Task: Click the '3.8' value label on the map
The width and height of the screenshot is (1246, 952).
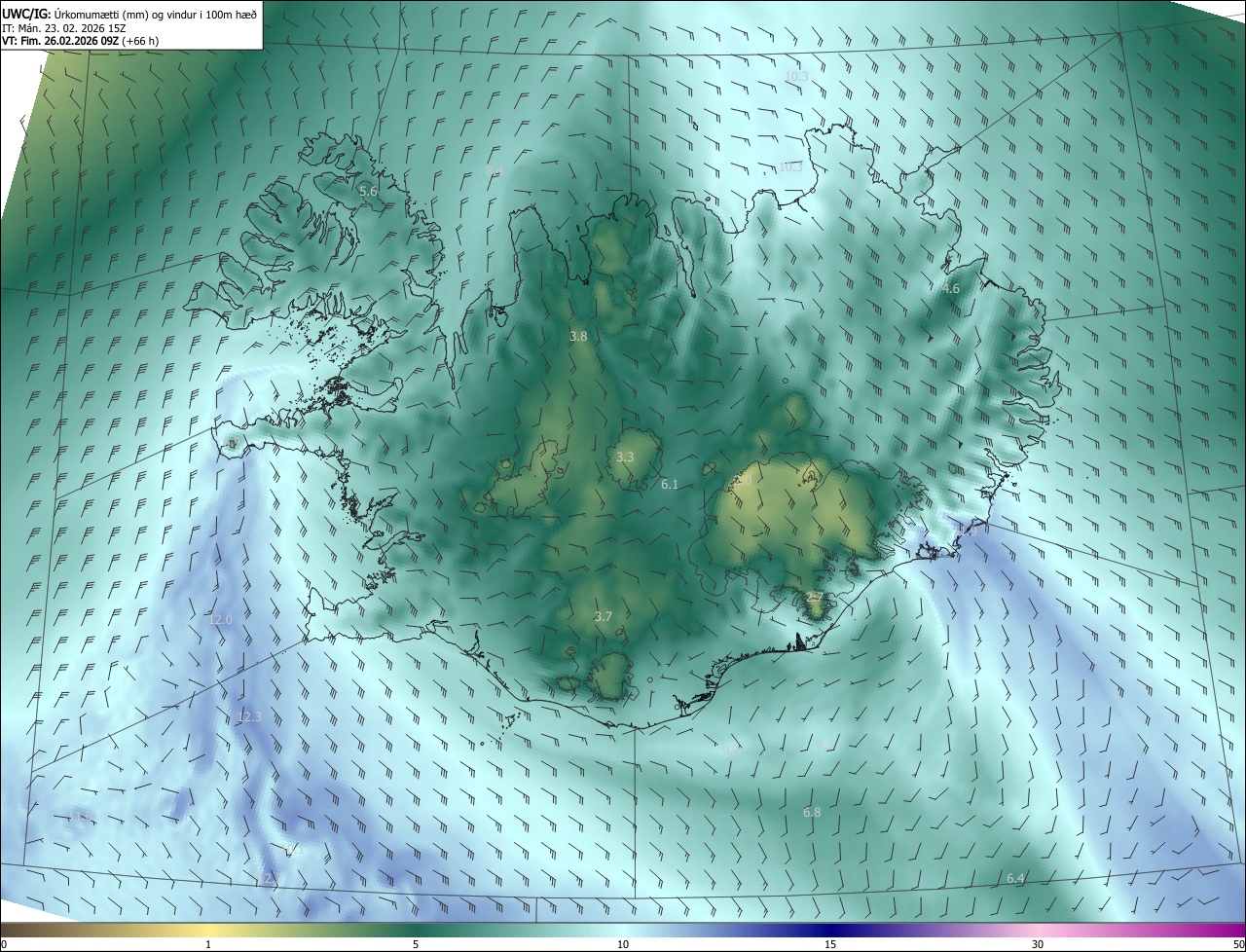Action: [578, 336]
